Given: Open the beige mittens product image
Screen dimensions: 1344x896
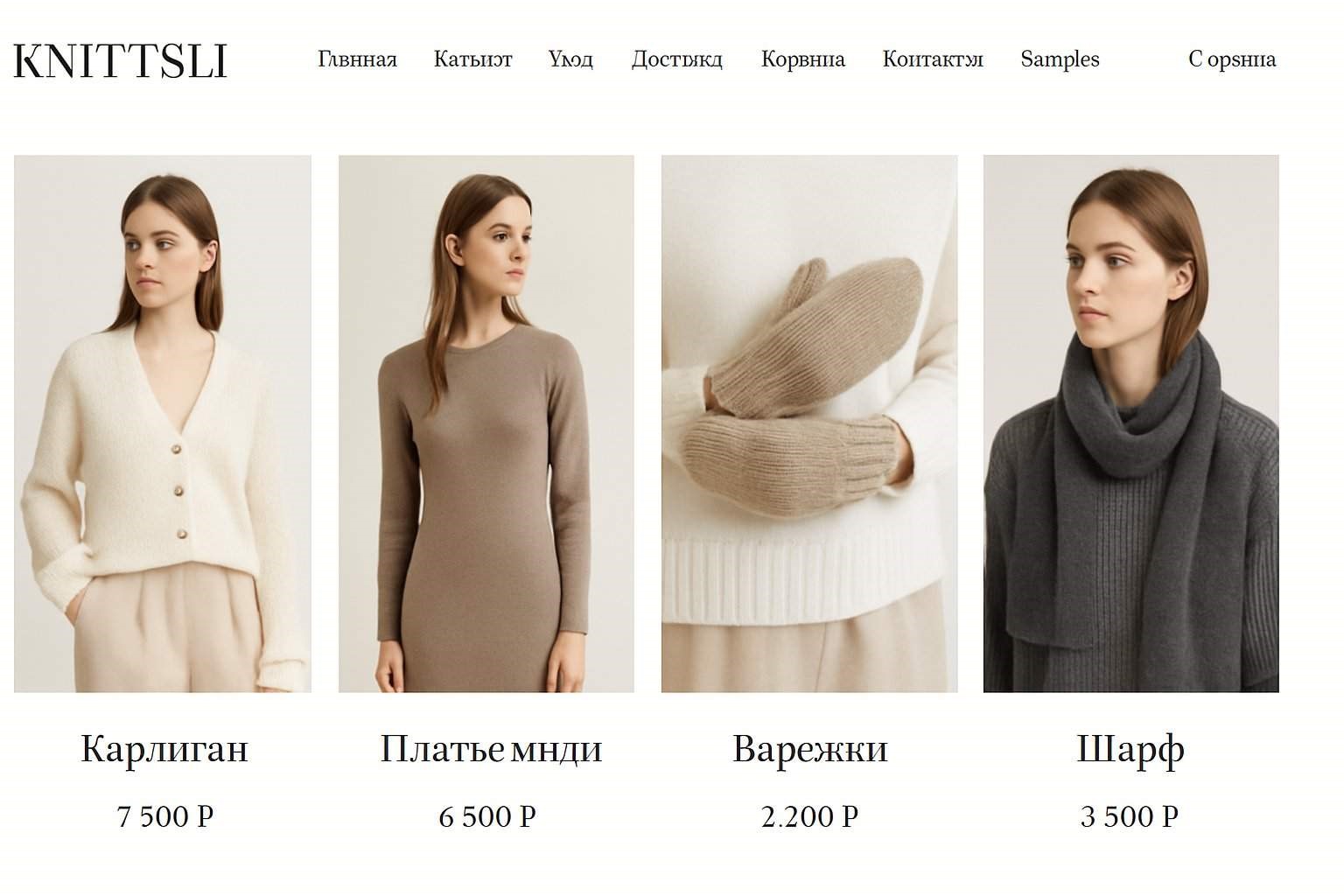Looking at the screenshot, I should [809, 424].
